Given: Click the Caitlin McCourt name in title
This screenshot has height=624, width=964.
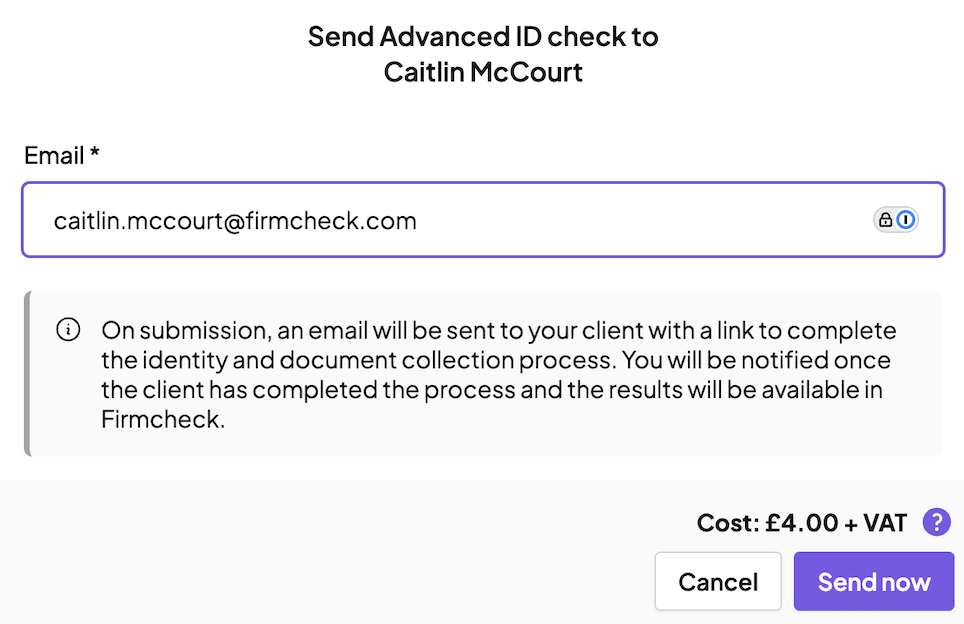Looking at the screenshot, I should tap(483, 73).
